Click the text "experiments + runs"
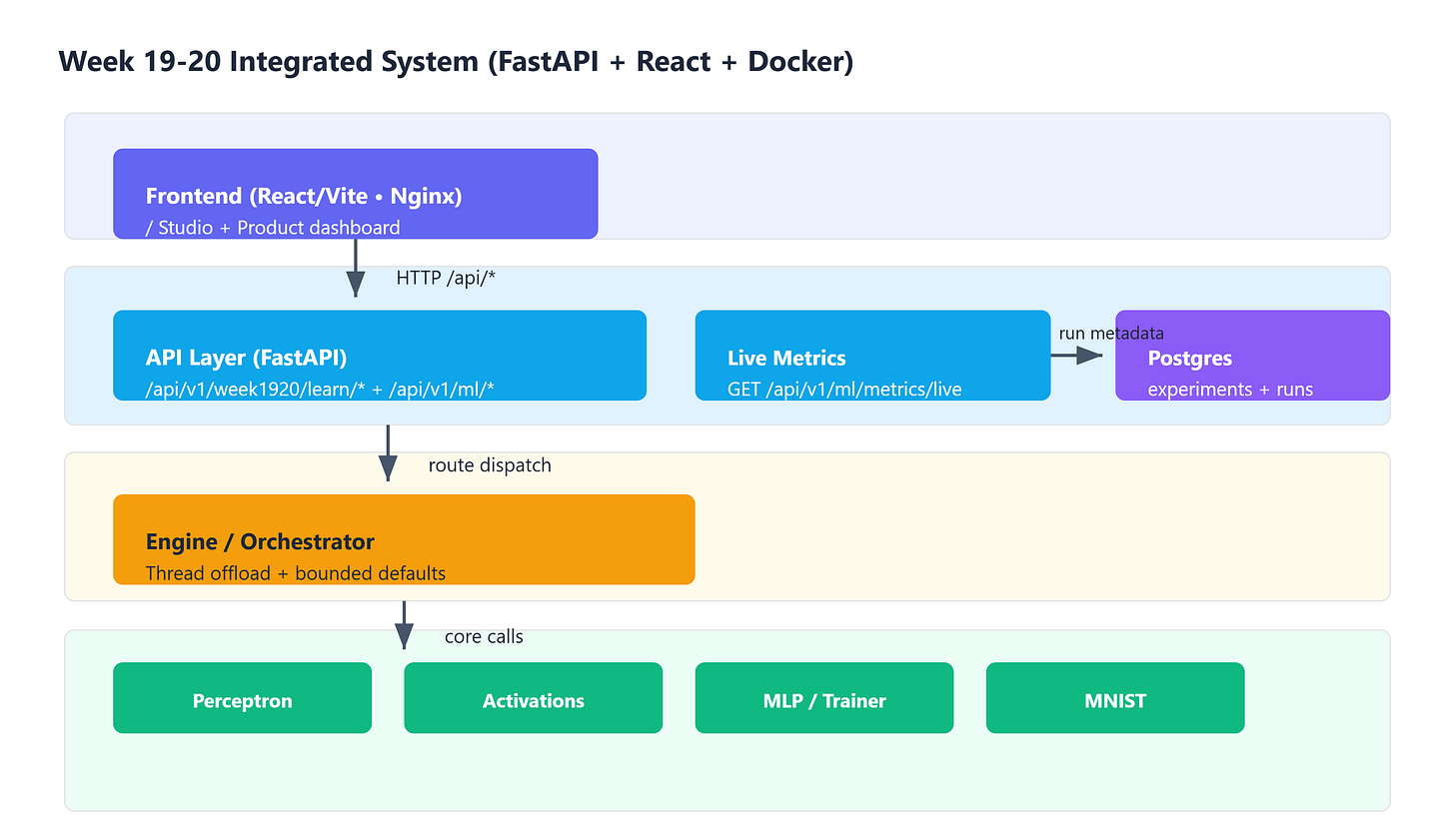Viewport: 1455px width, 840px height. pyautogui.click(x=1230, y=390)
